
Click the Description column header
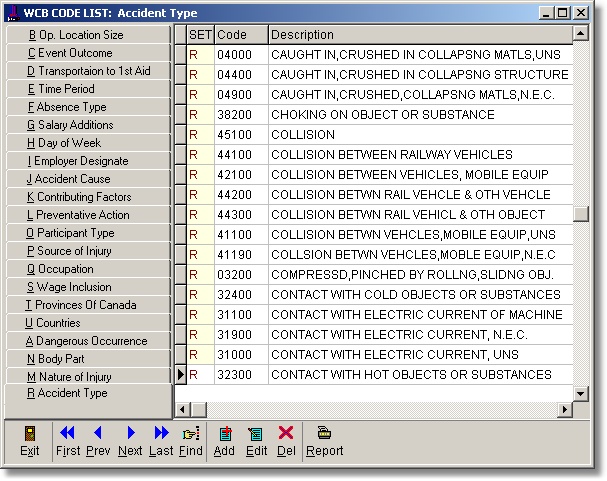[420, 35]
